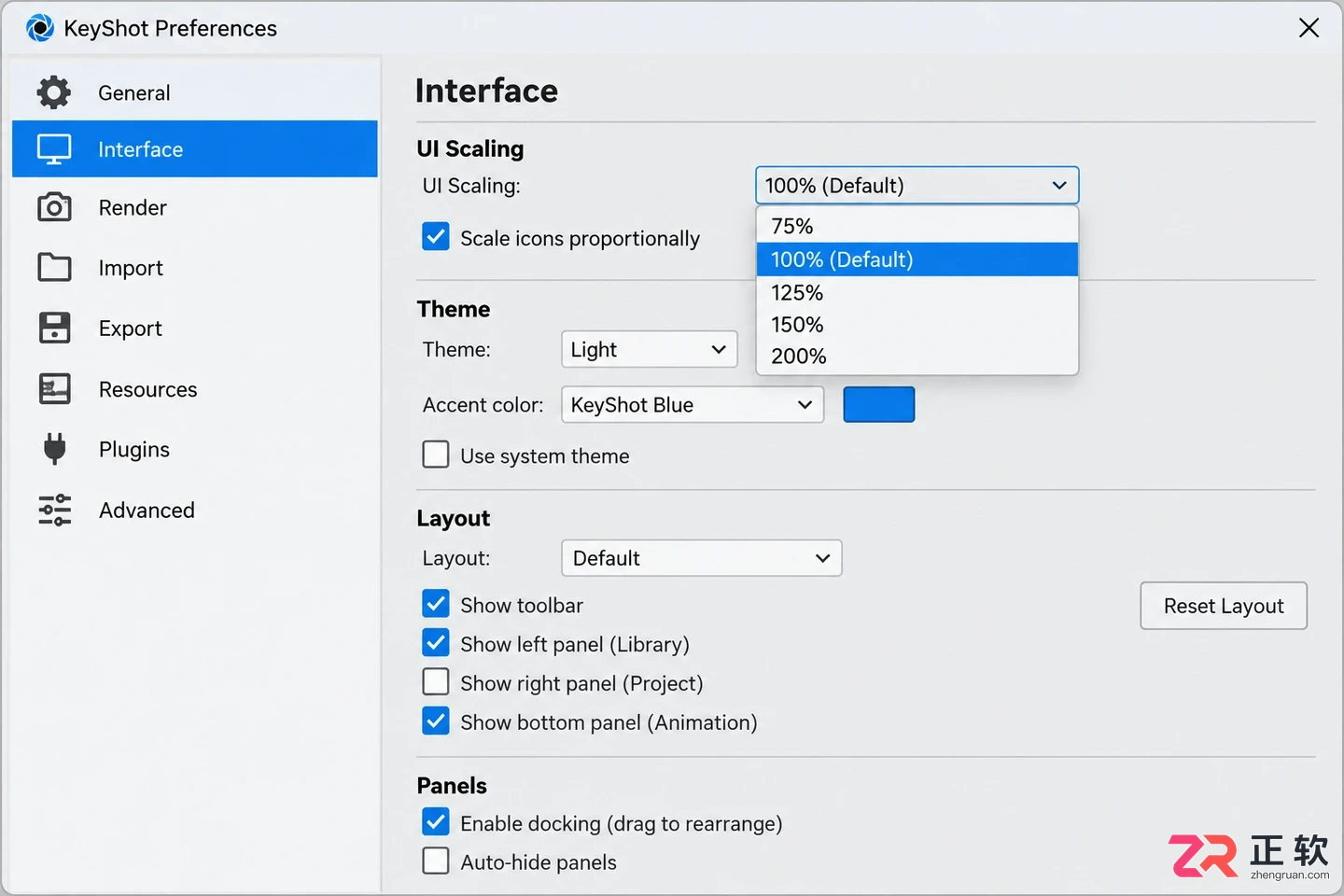This screenshot has height=896, width=1344.
Task: Enable Show right panel (Project)
Action: click(x=436, y=682)
